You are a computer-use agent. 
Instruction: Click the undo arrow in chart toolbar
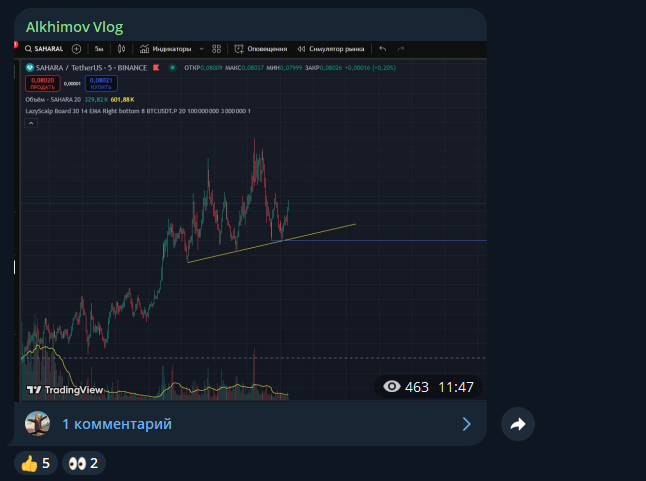click(383, 49)
